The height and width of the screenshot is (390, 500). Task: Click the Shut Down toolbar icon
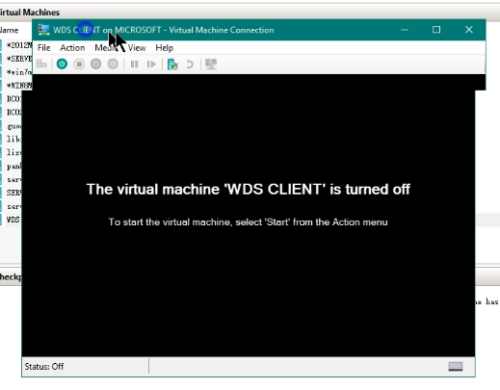[96, 64]
